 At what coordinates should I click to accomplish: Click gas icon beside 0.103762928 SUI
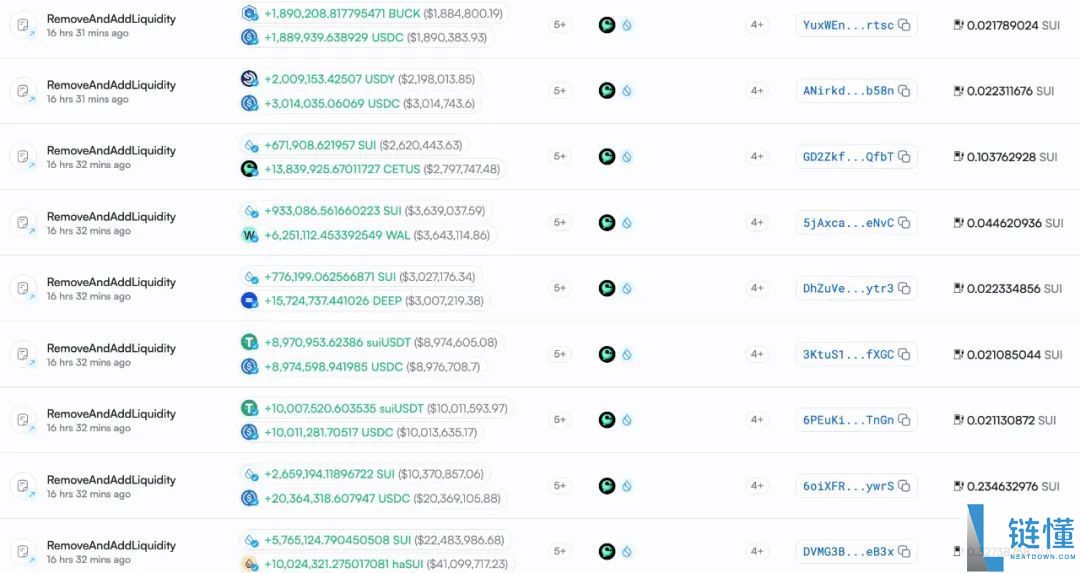click(x=958, y=156)
